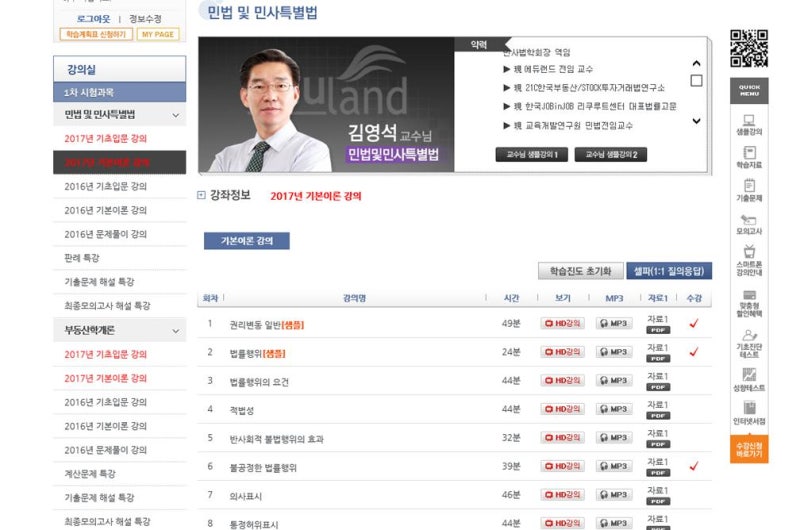Open 기초진단 테스트 in the quick menu

click(x=749, y=344)
